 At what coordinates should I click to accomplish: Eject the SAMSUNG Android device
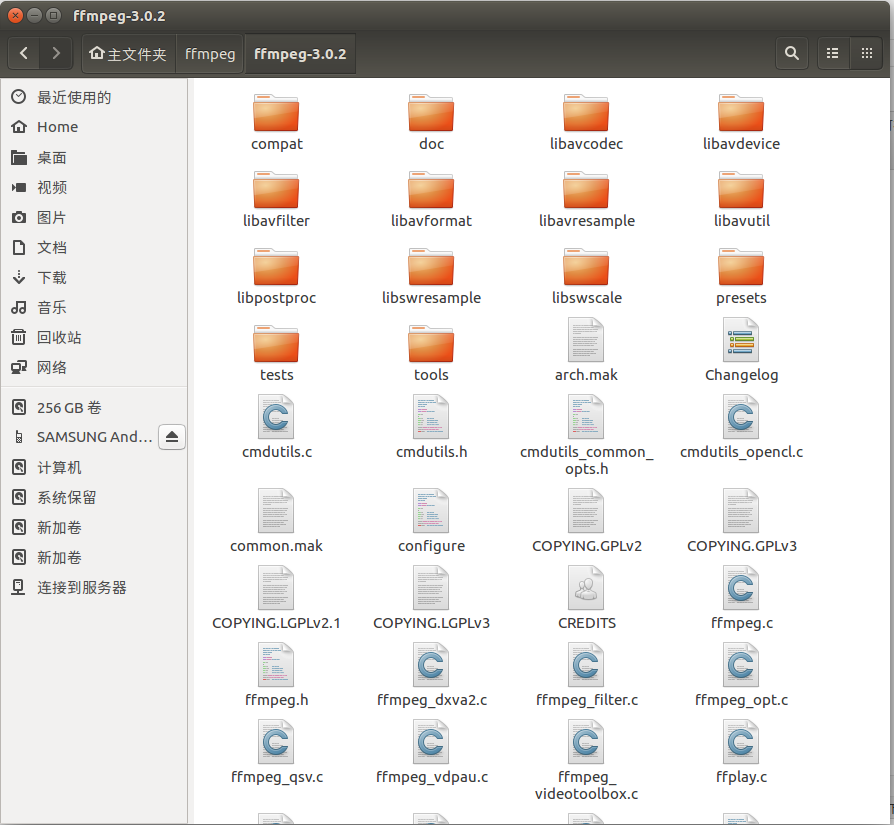point(172,437)
